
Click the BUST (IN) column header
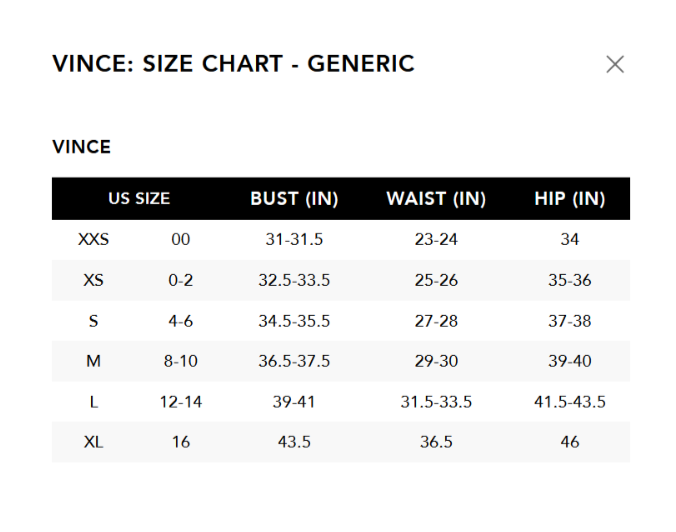[x=294, y=198]
